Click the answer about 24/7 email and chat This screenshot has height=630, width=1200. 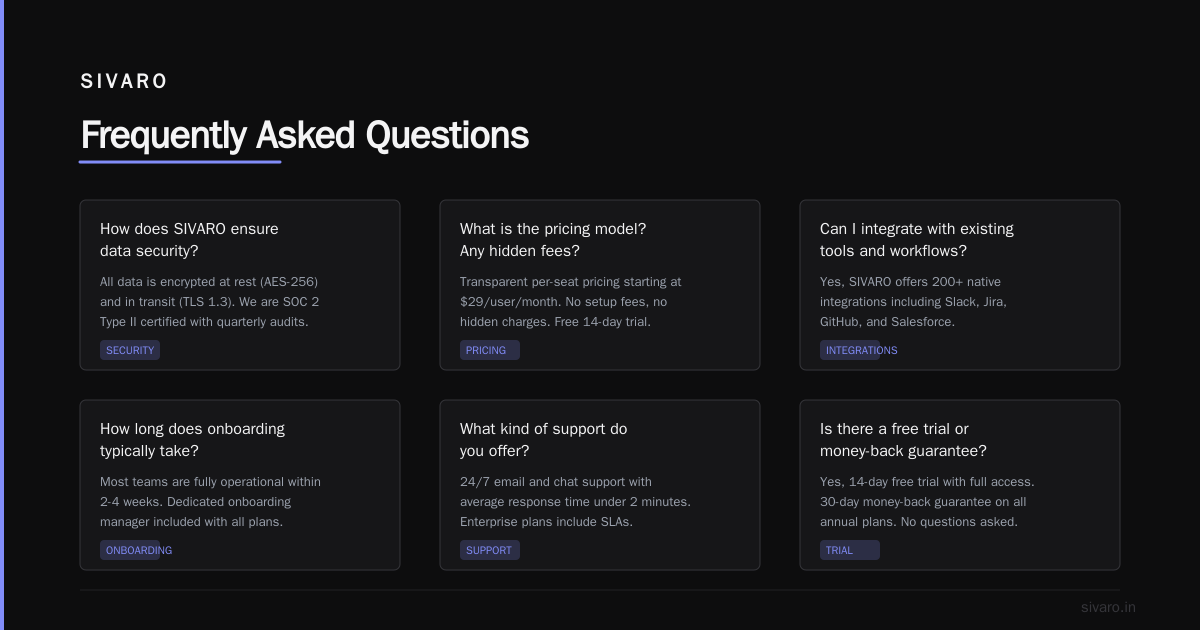point(575,502)
